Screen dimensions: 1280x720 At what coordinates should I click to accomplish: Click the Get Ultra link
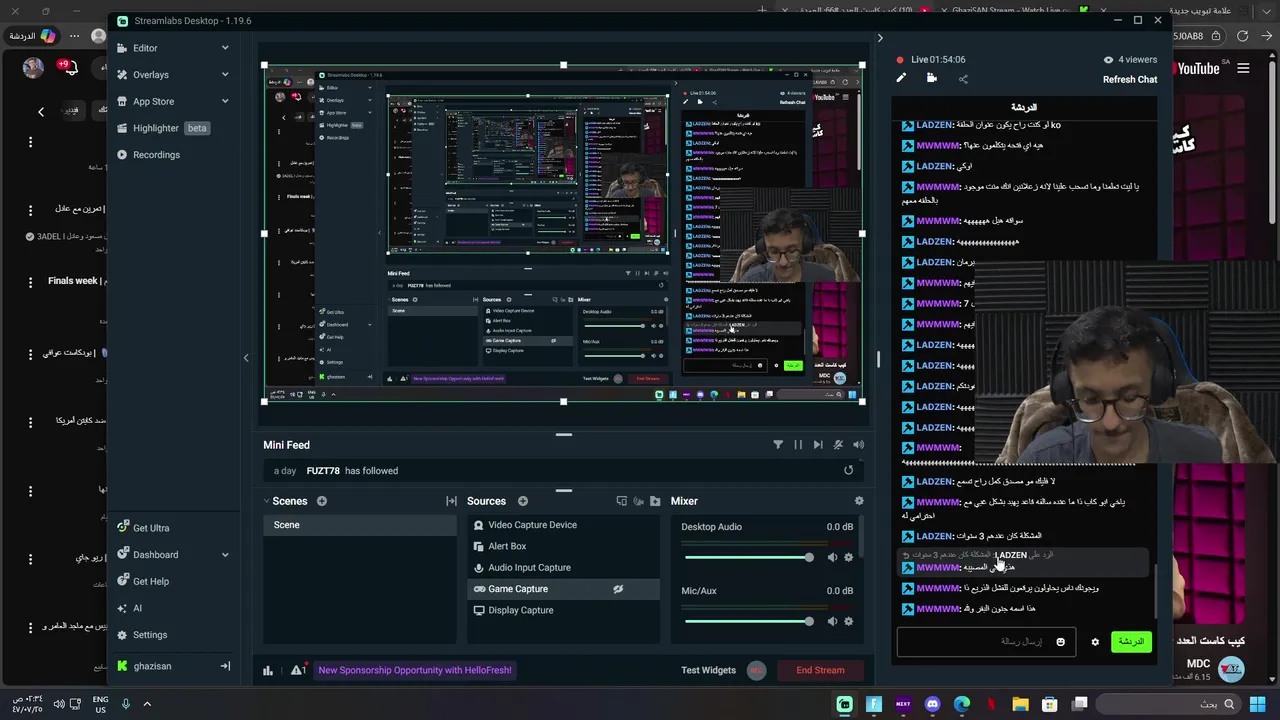151,528
